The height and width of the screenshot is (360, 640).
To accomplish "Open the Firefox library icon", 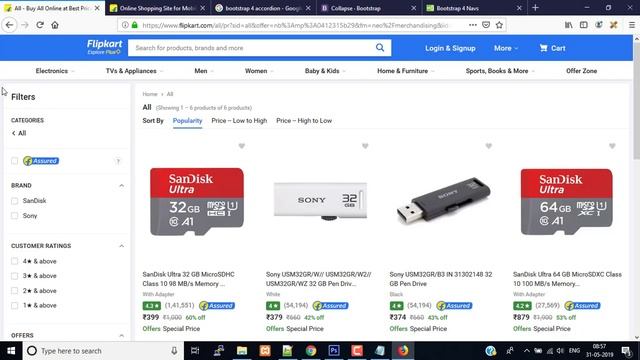I will [569, 25].
